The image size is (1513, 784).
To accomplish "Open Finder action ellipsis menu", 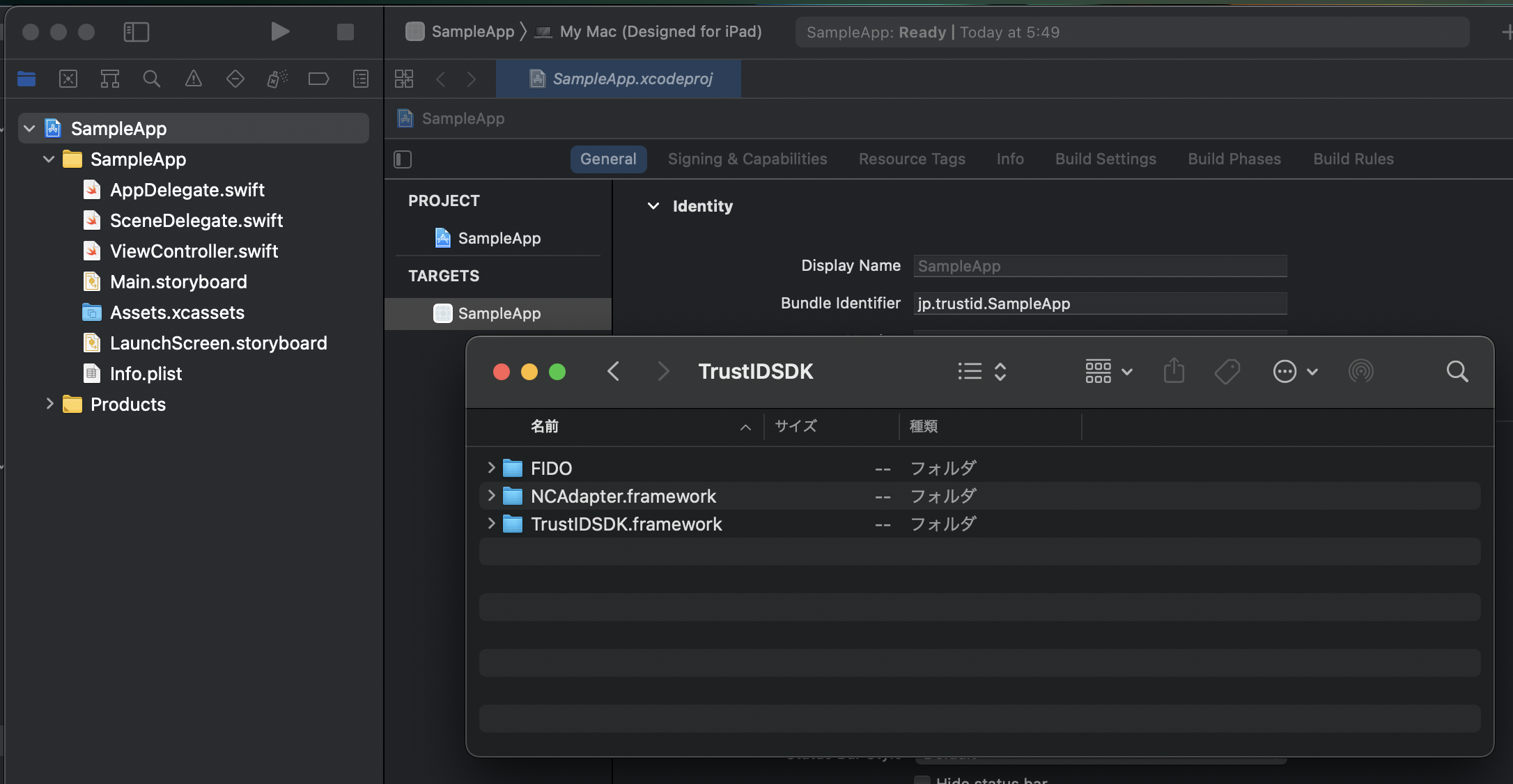I will [1295, 371].
